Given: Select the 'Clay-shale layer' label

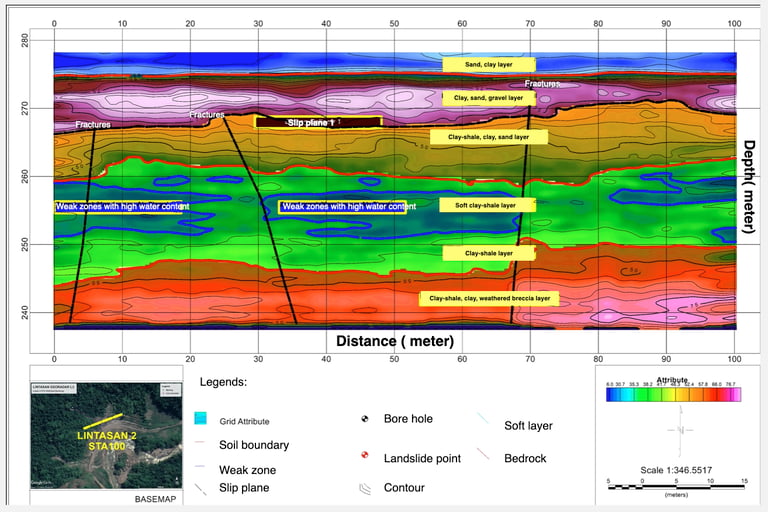Looking at the screenshot, I should [x=489, y=253].
